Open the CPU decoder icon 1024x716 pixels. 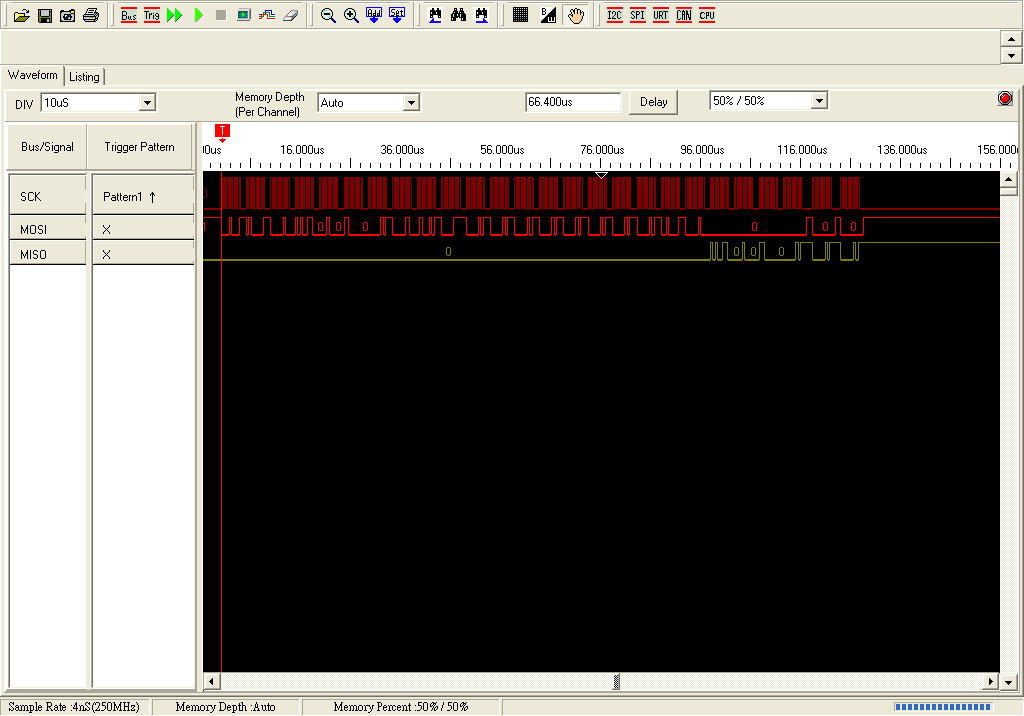click(707, 16)
